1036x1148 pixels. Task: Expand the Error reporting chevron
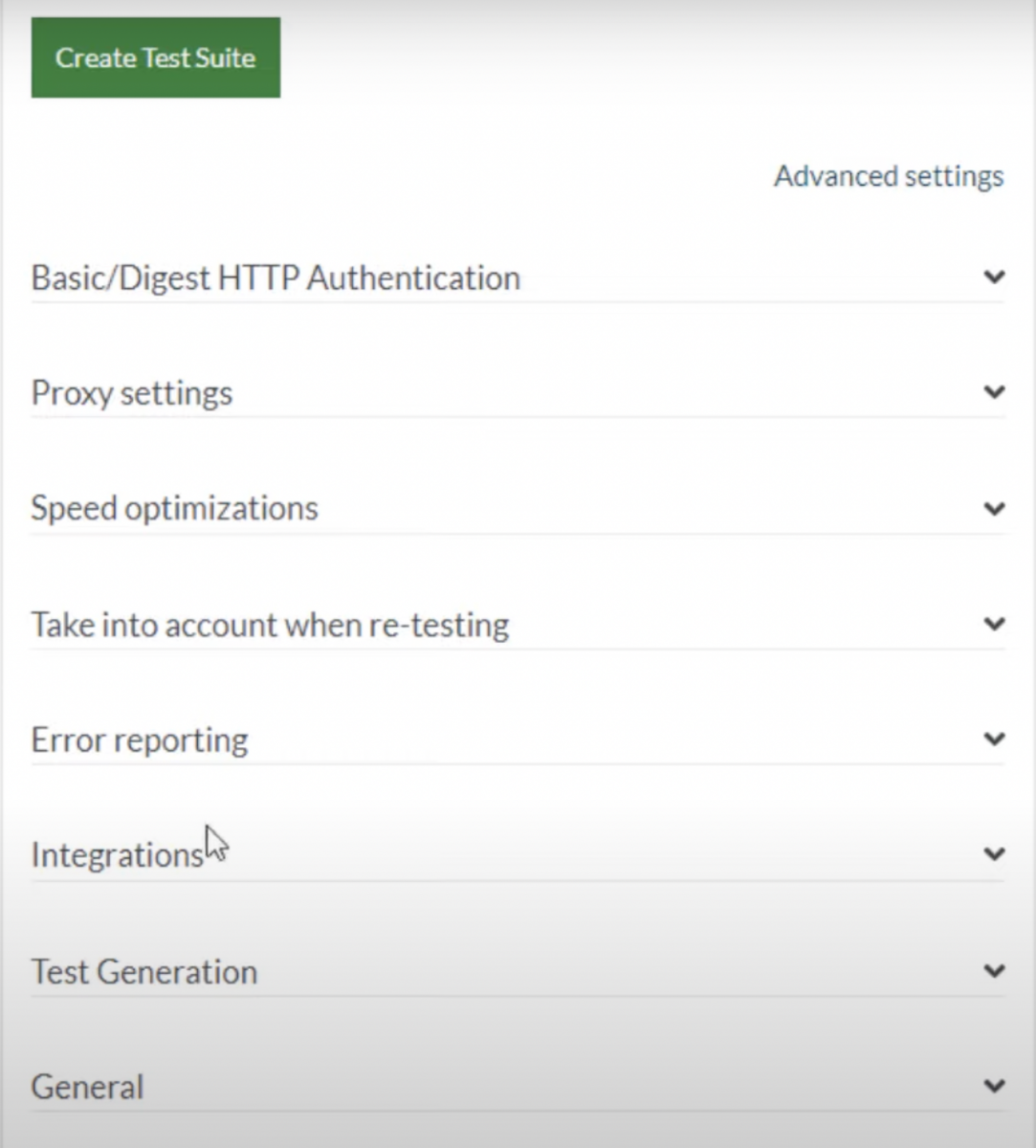pos(994,739)
